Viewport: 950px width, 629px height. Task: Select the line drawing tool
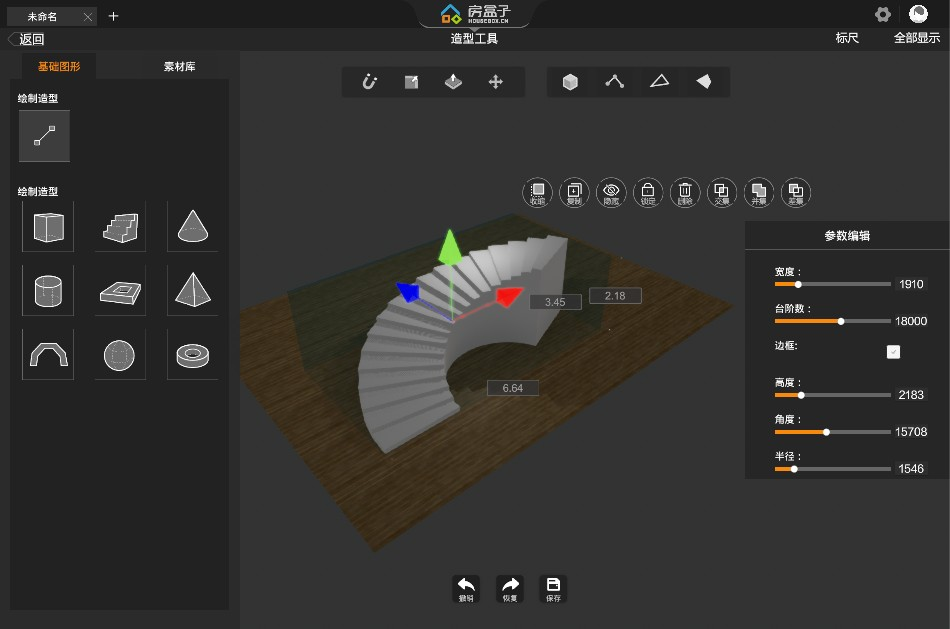[44, 136]
